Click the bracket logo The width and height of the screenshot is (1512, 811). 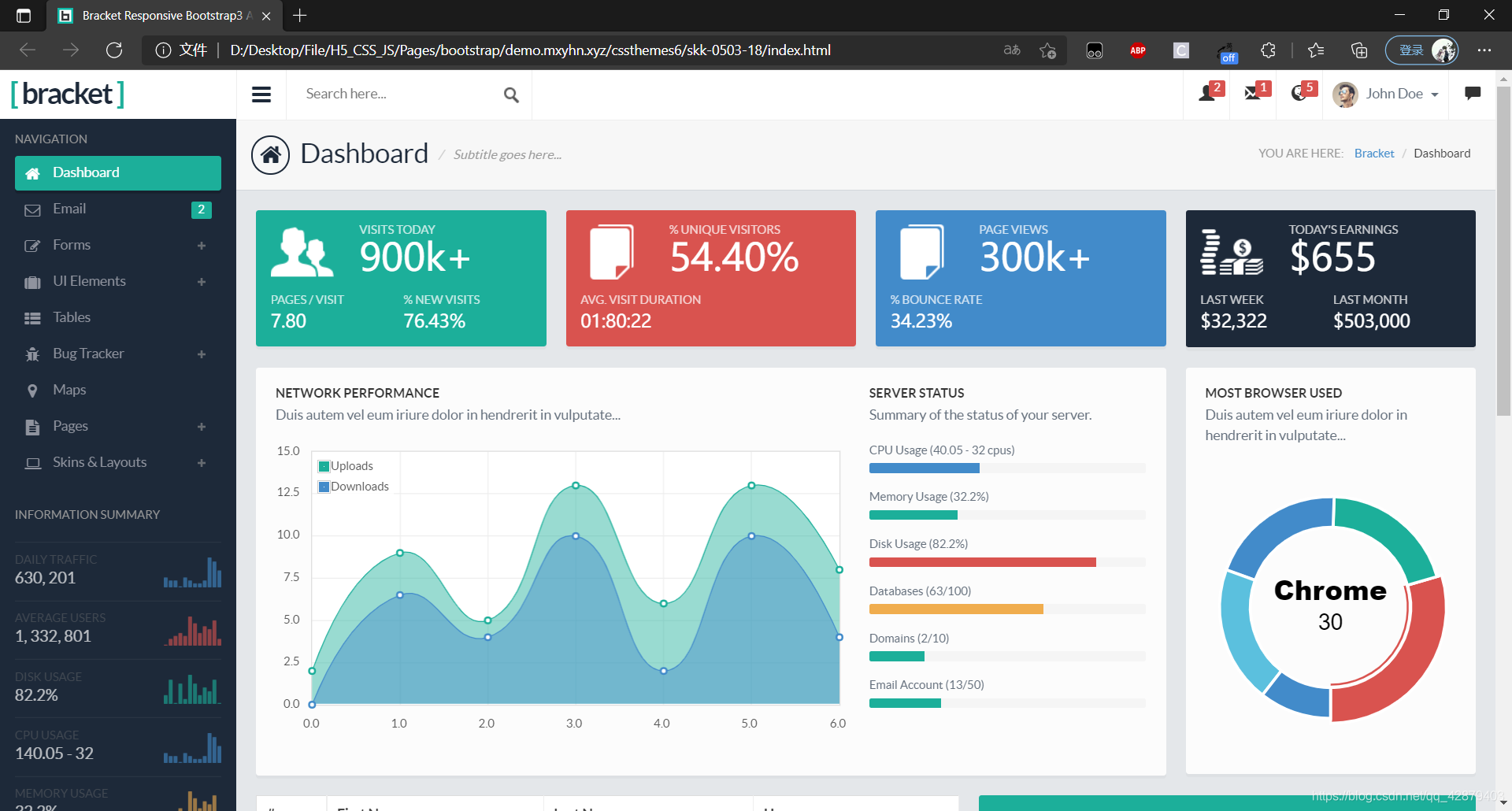point(68,94)
